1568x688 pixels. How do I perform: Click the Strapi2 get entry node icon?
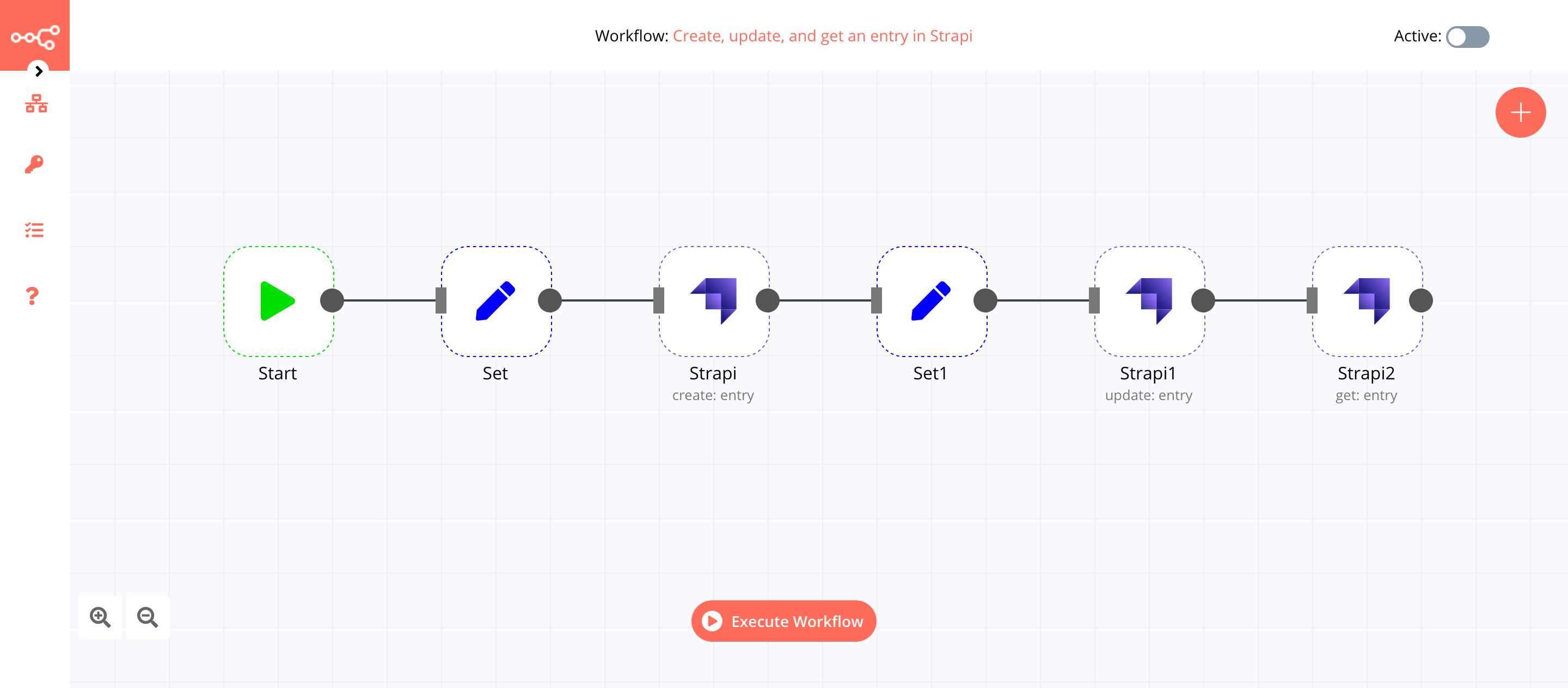tap(1364, 300)
